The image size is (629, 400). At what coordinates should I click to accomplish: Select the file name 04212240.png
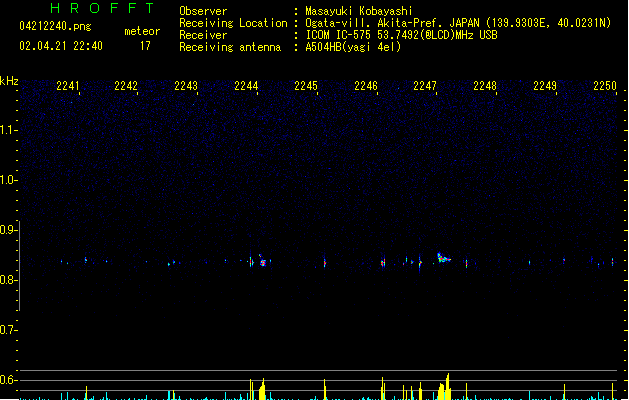click(x=55, y=26)
